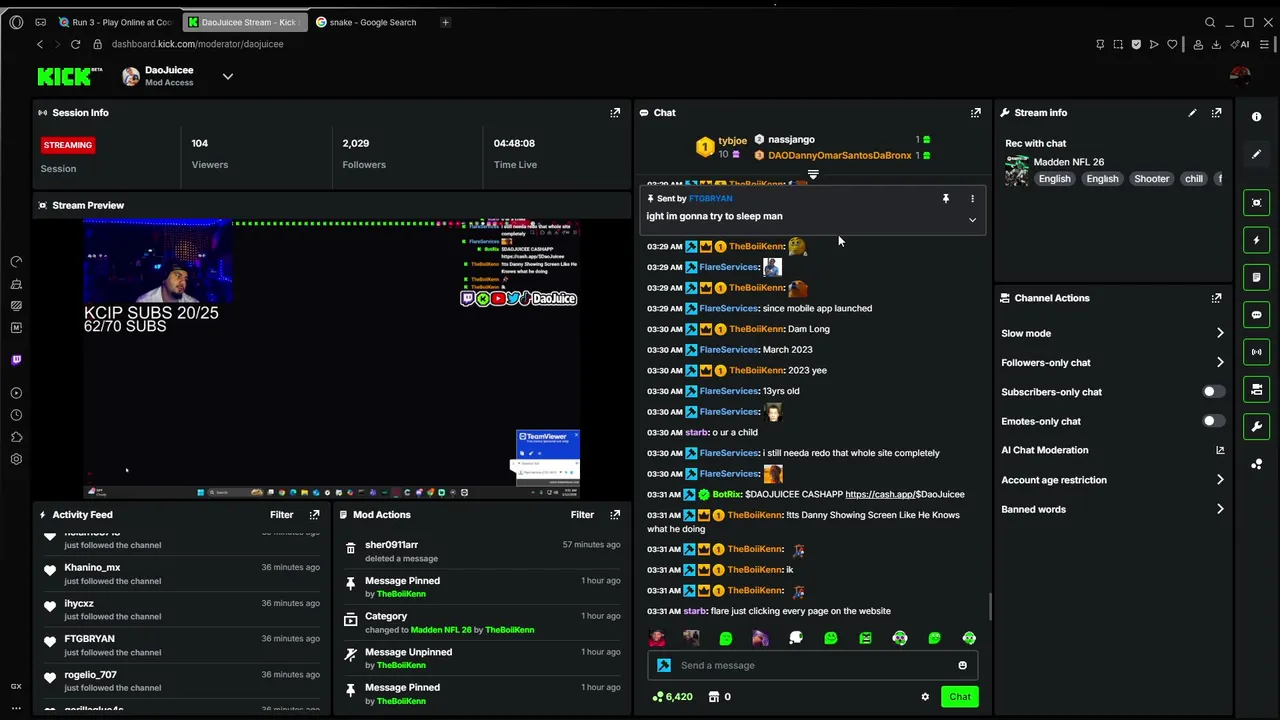
Task: Collapse the chat leaderboard arrow
Action: pyautogui.click(x=813, y=175)
